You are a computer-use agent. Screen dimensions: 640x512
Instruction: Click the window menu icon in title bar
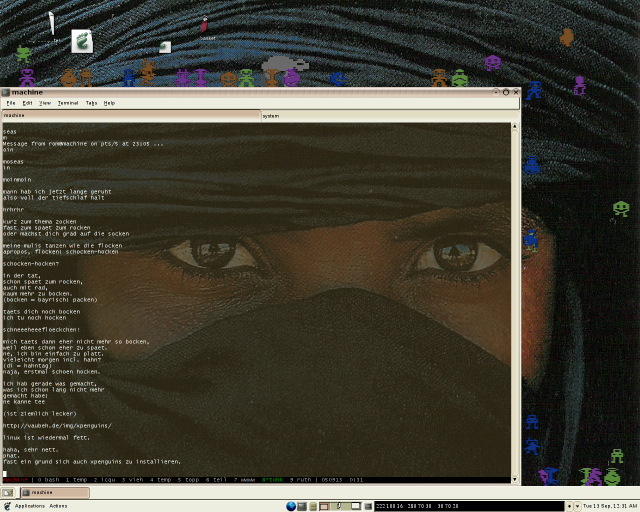coord(6,92)
